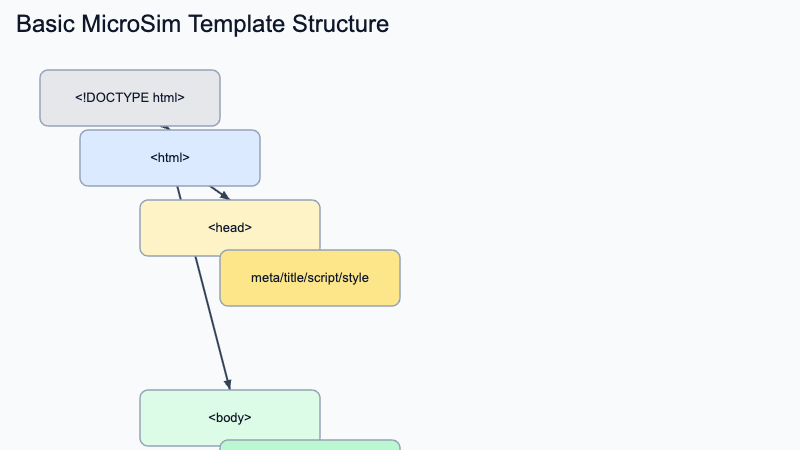
Task: Click the small arrow between DOCTYPE and html
Action: 166,128
